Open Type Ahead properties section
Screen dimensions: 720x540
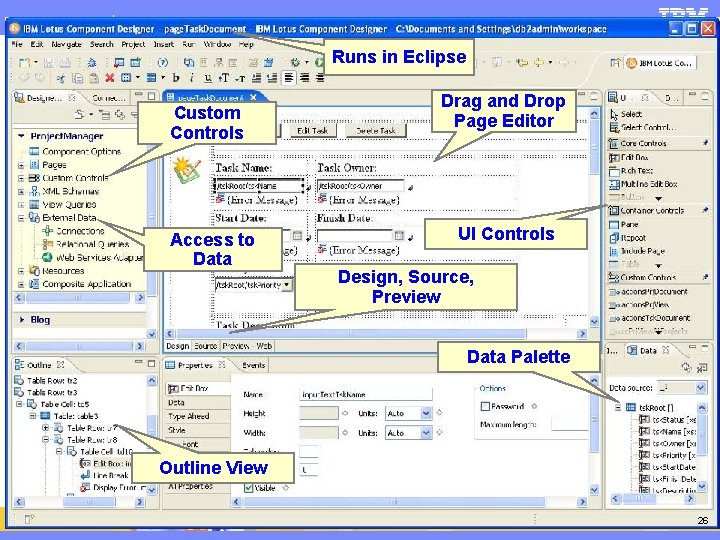tap(189, 416)
